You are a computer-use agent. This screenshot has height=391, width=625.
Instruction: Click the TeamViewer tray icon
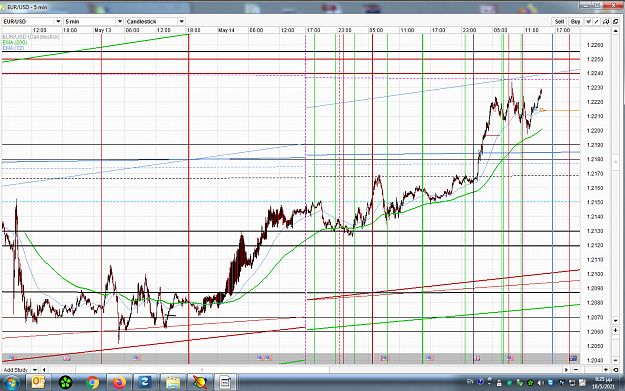[550, 383]
